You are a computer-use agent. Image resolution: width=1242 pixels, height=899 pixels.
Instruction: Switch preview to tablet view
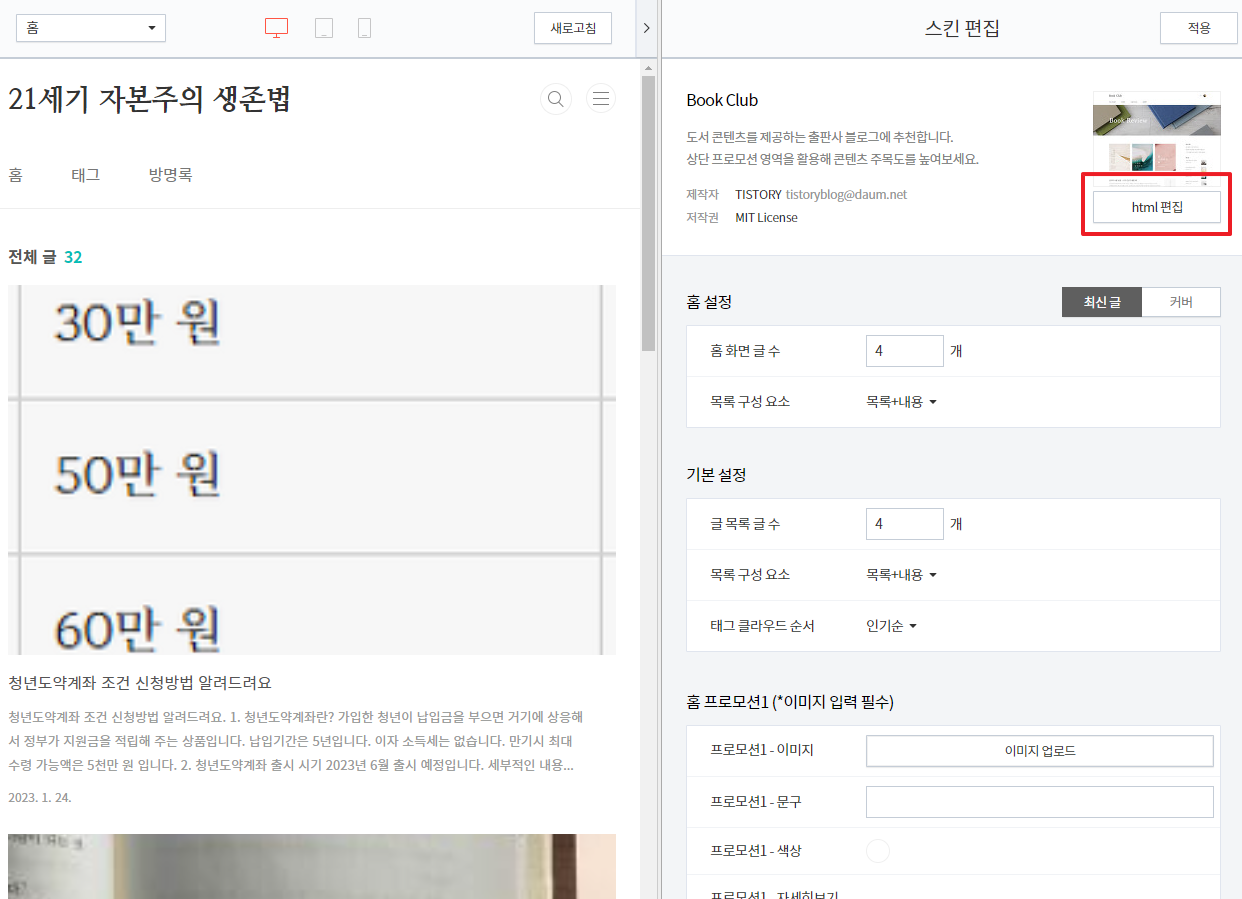(x=324, y=28)
